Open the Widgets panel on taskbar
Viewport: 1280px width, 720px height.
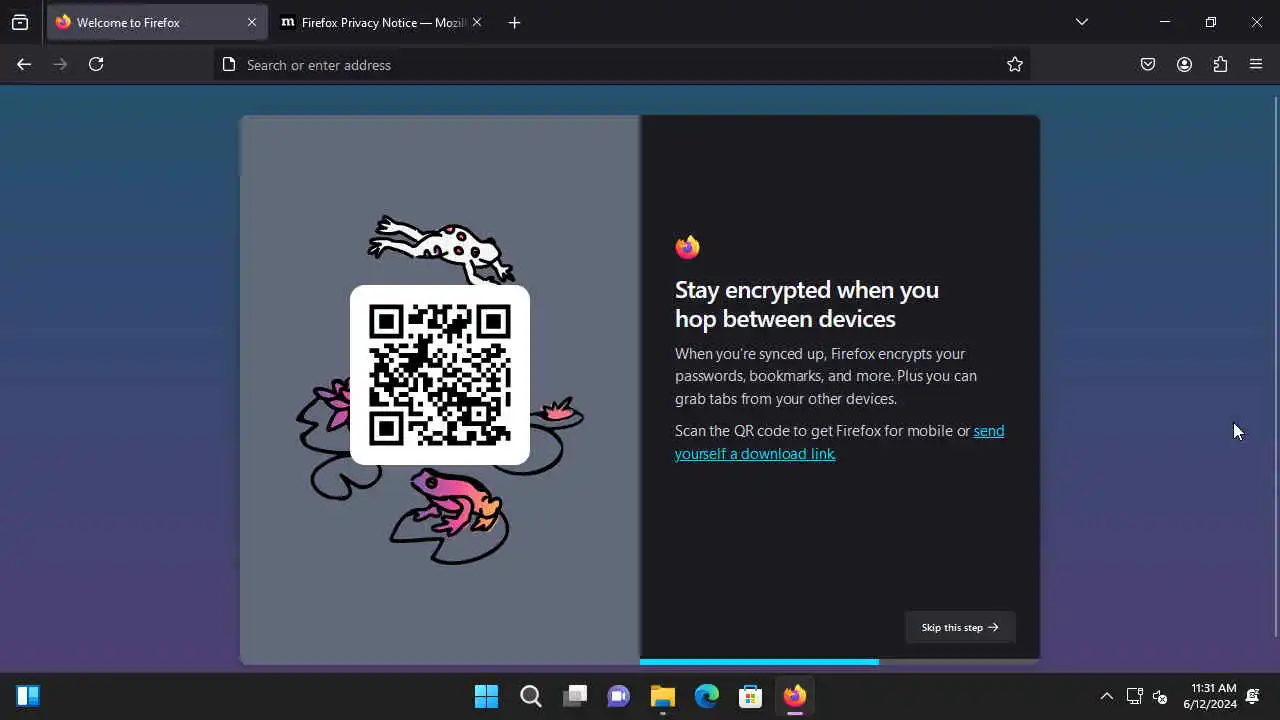[x=28, y=696]
